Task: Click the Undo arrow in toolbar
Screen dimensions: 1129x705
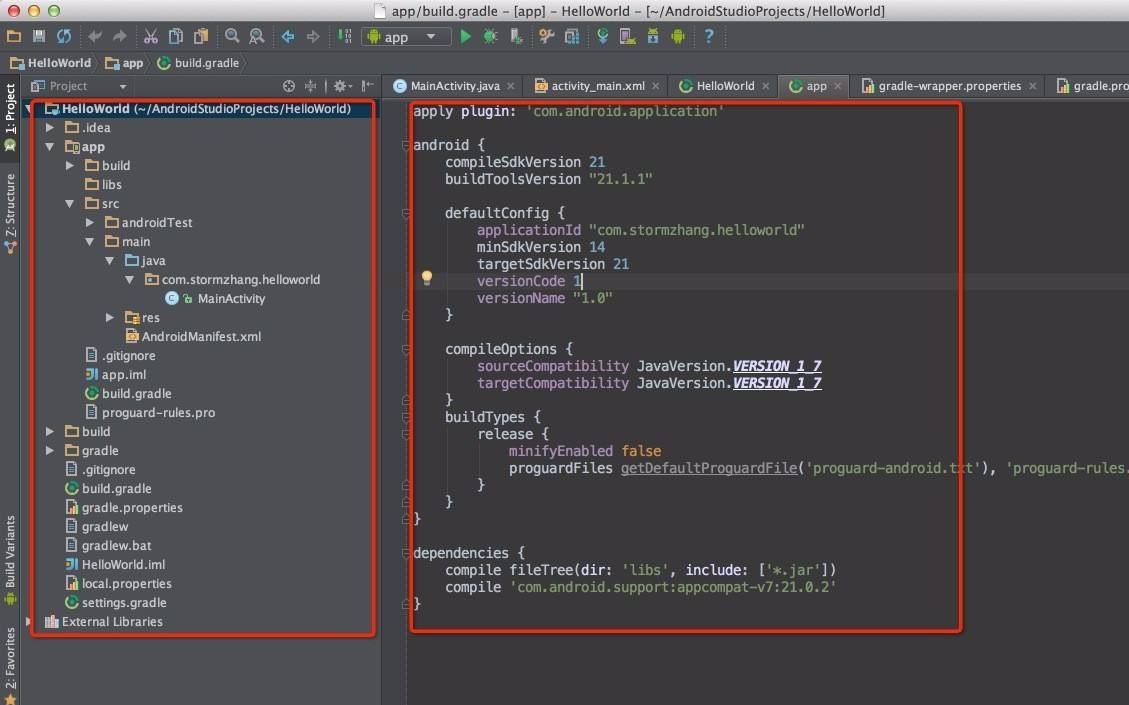Action: pyautogui.click(x=94, y=36)
